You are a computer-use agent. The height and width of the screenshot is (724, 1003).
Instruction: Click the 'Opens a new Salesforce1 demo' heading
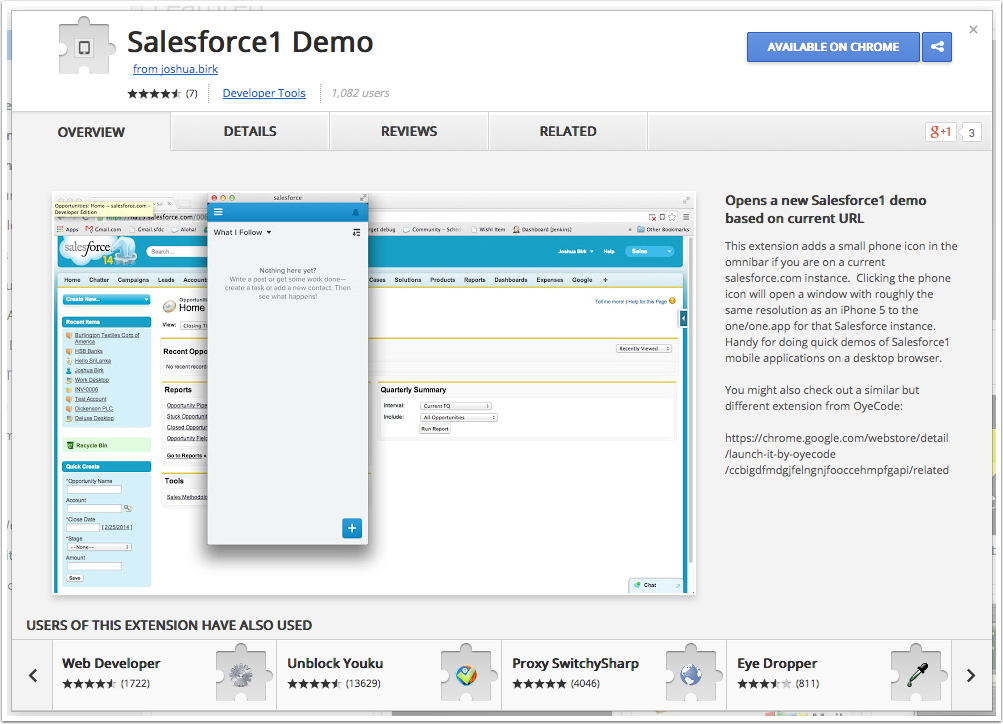click(x=825, y=209)
